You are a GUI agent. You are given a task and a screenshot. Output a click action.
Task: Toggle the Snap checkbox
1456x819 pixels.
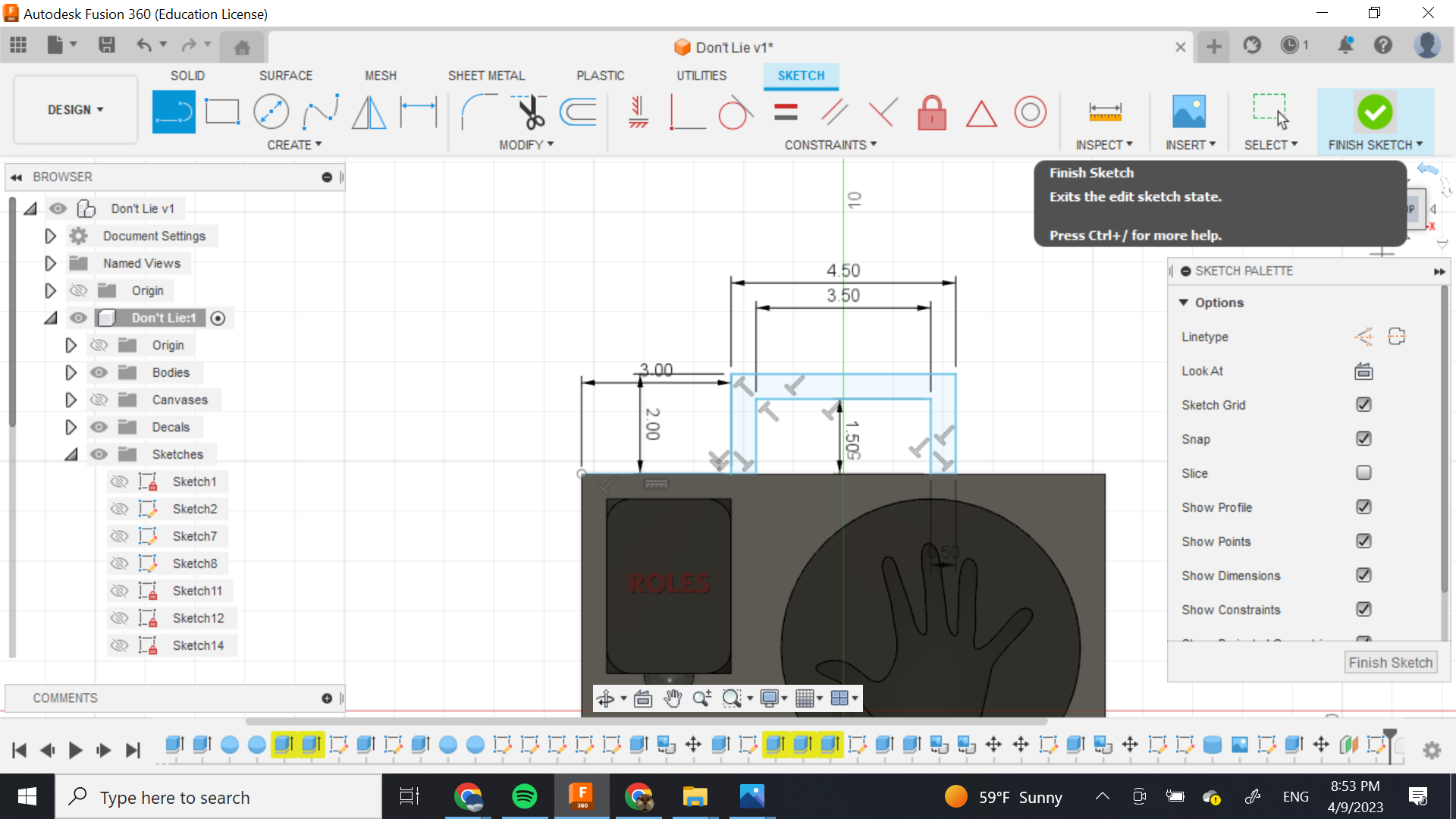point(1363,438)
